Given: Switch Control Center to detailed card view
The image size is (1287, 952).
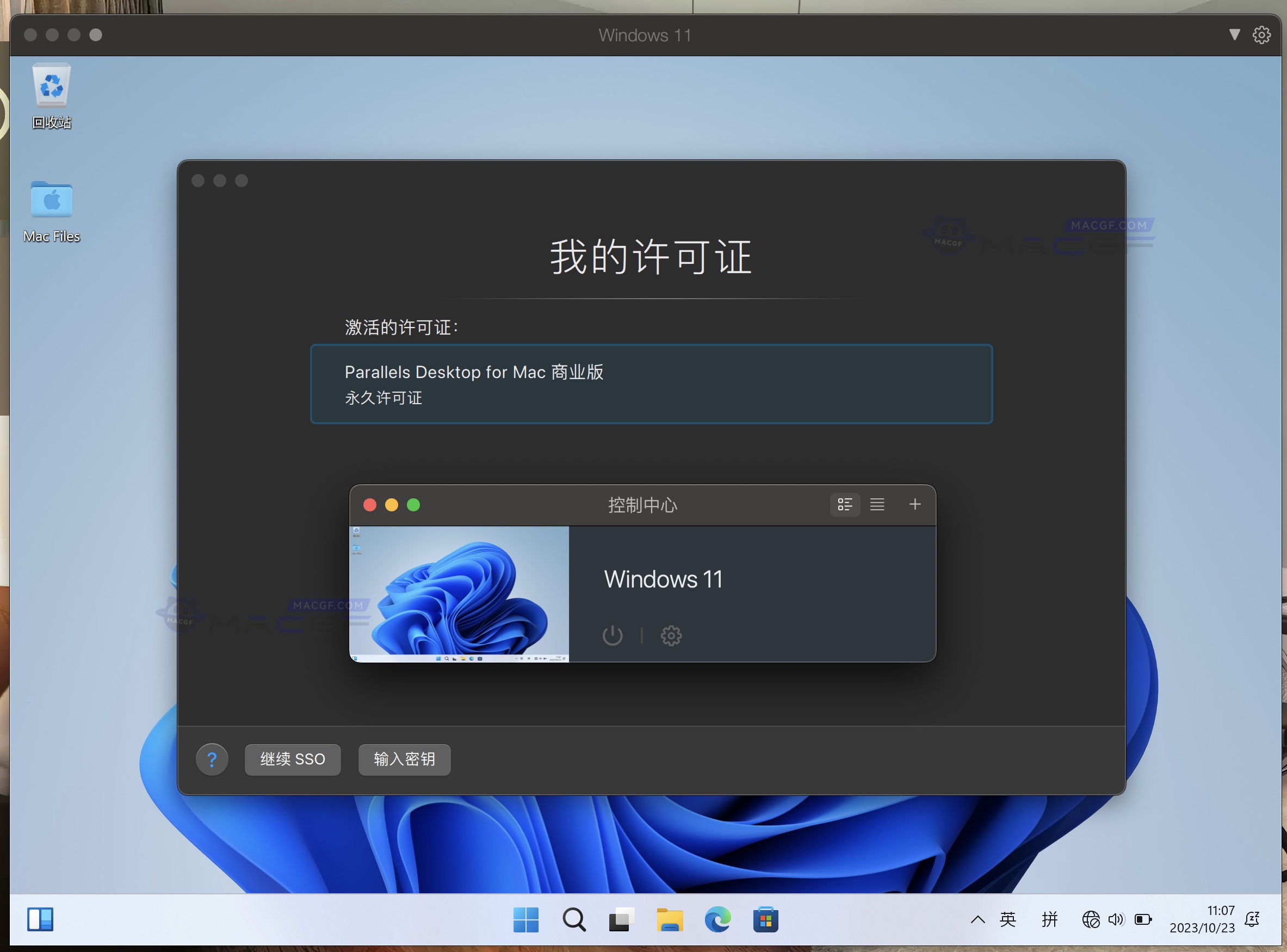Looking at the screenshot, I should click(845, 504).
